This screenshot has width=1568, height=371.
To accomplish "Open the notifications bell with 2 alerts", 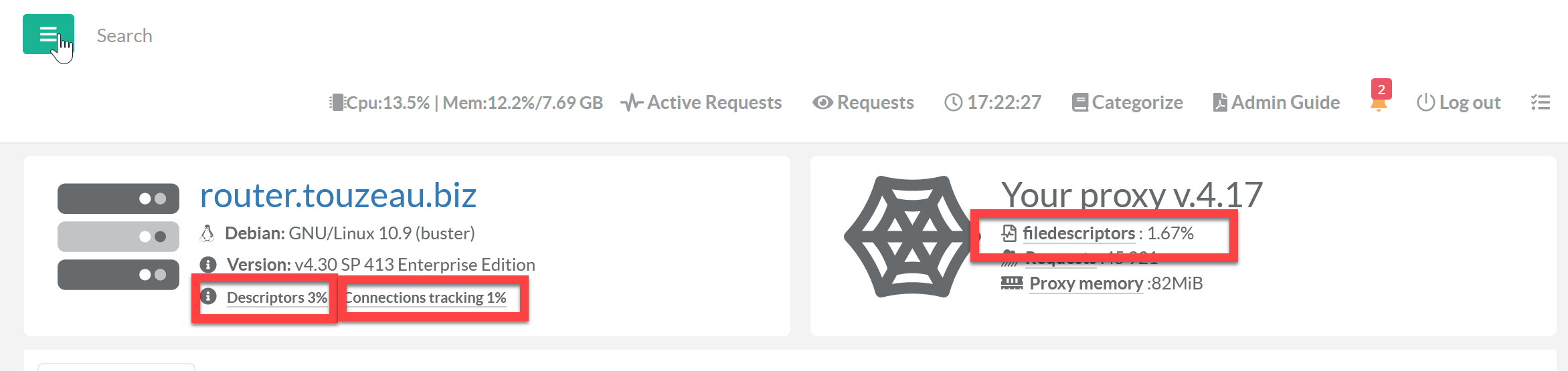I will pyautogui.click(x=1379, y=102).
